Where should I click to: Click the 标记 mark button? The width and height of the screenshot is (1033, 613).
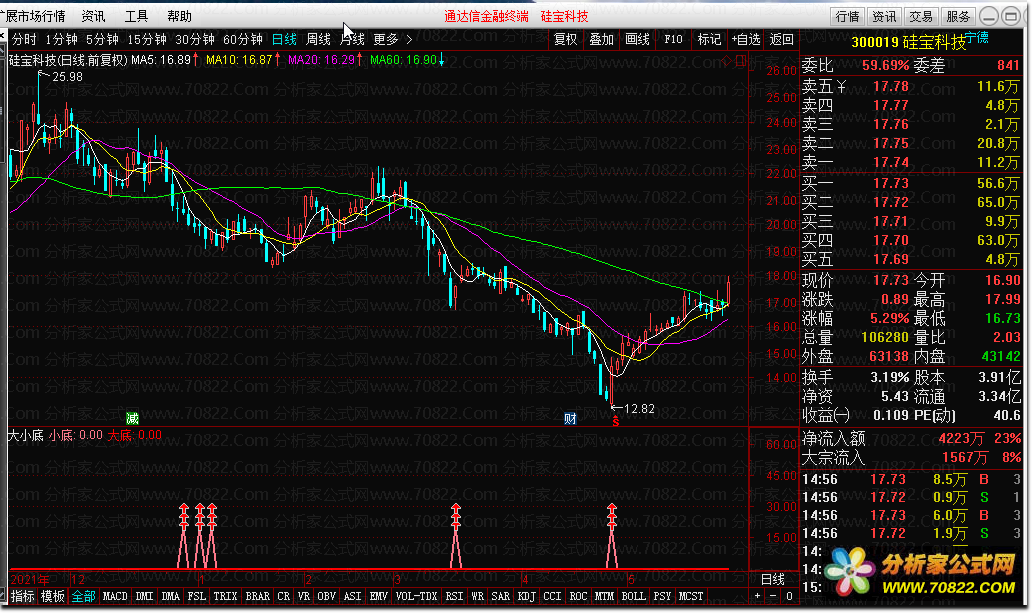[x=709, y=40]
